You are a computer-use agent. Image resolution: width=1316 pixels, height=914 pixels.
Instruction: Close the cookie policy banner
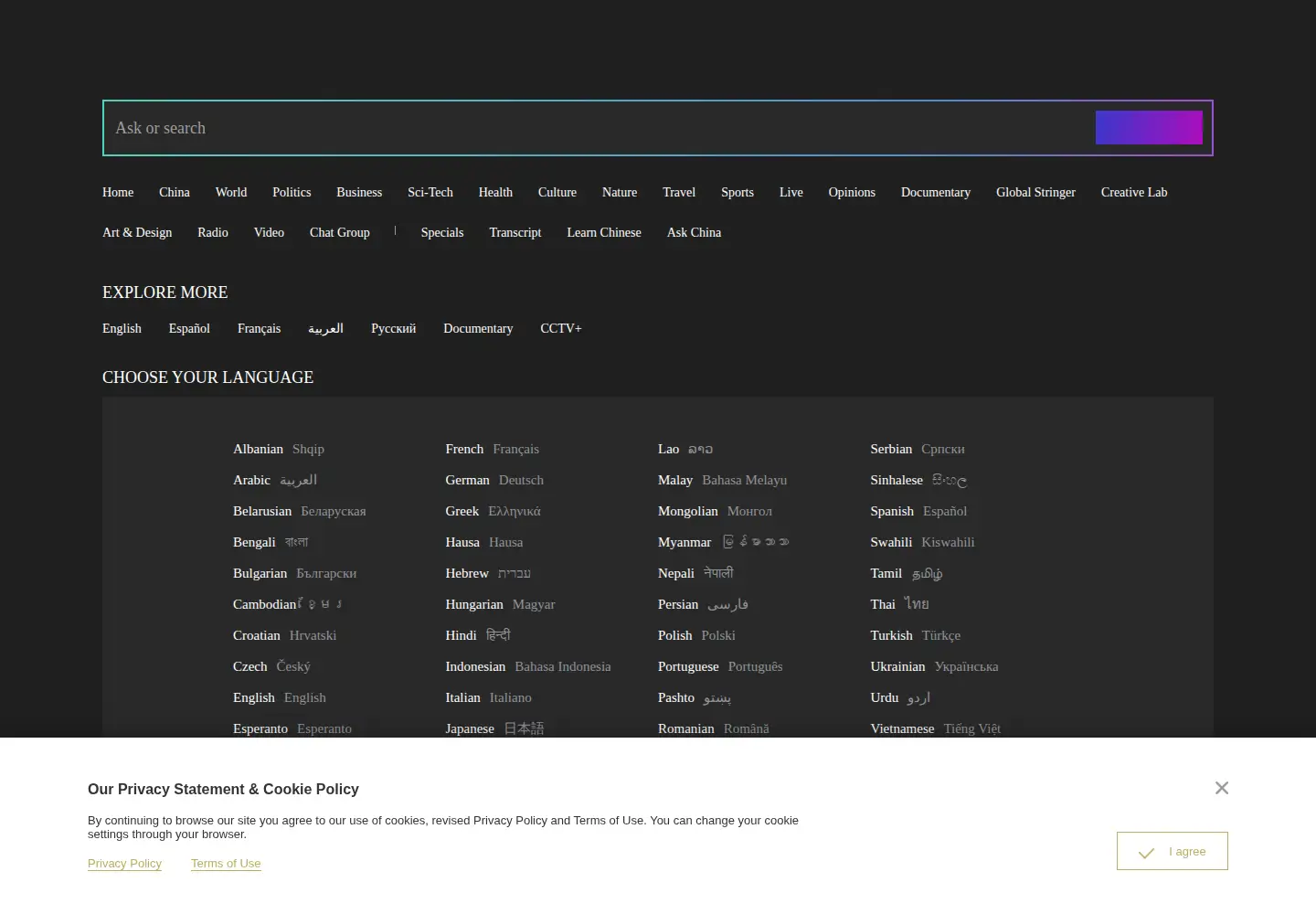tap(1222, 788)
